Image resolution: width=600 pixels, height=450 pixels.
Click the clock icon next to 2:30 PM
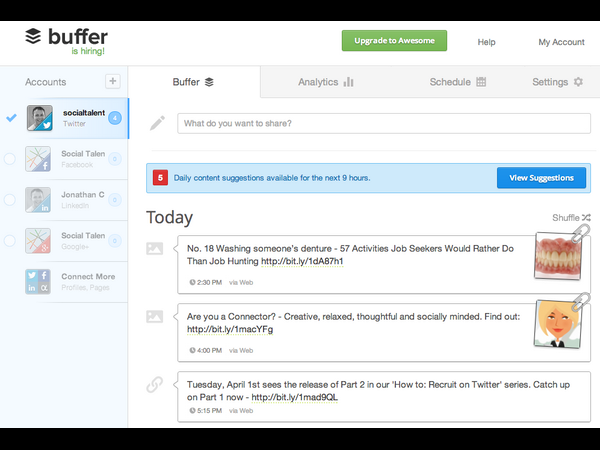(192, 282)
